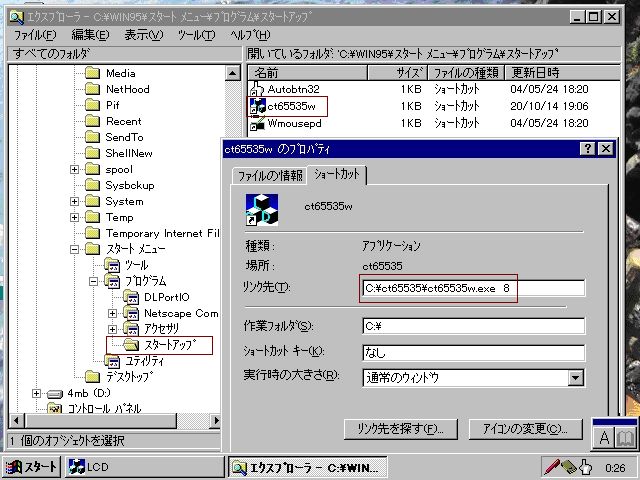Collapse the プログラム node
This screenshot has width=640, height=480.
(93, 281)
